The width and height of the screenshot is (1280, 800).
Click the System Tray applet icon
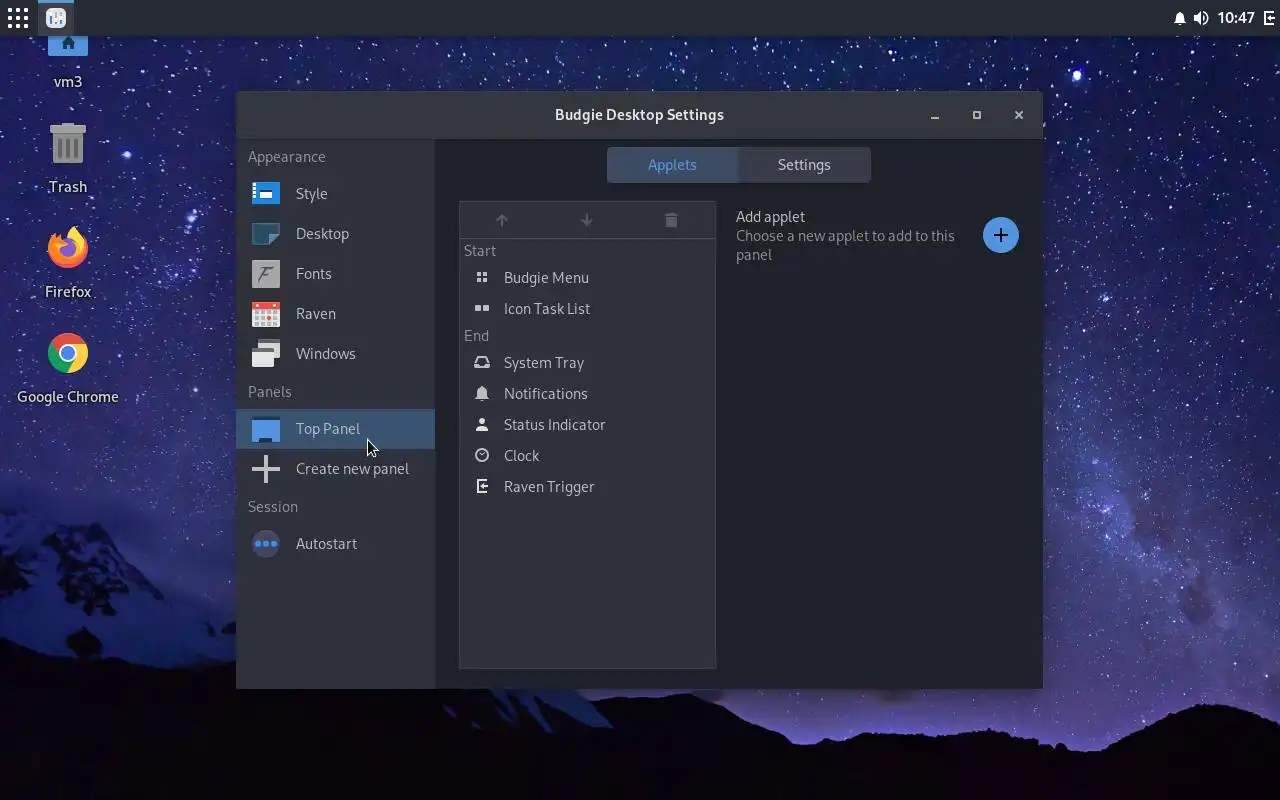[482, 363]
